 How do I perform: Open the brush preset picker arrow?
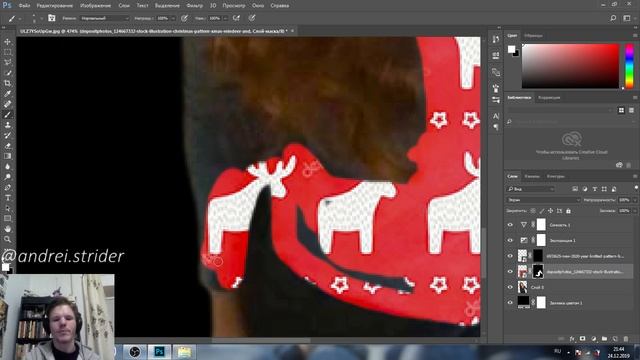(41, 18)
